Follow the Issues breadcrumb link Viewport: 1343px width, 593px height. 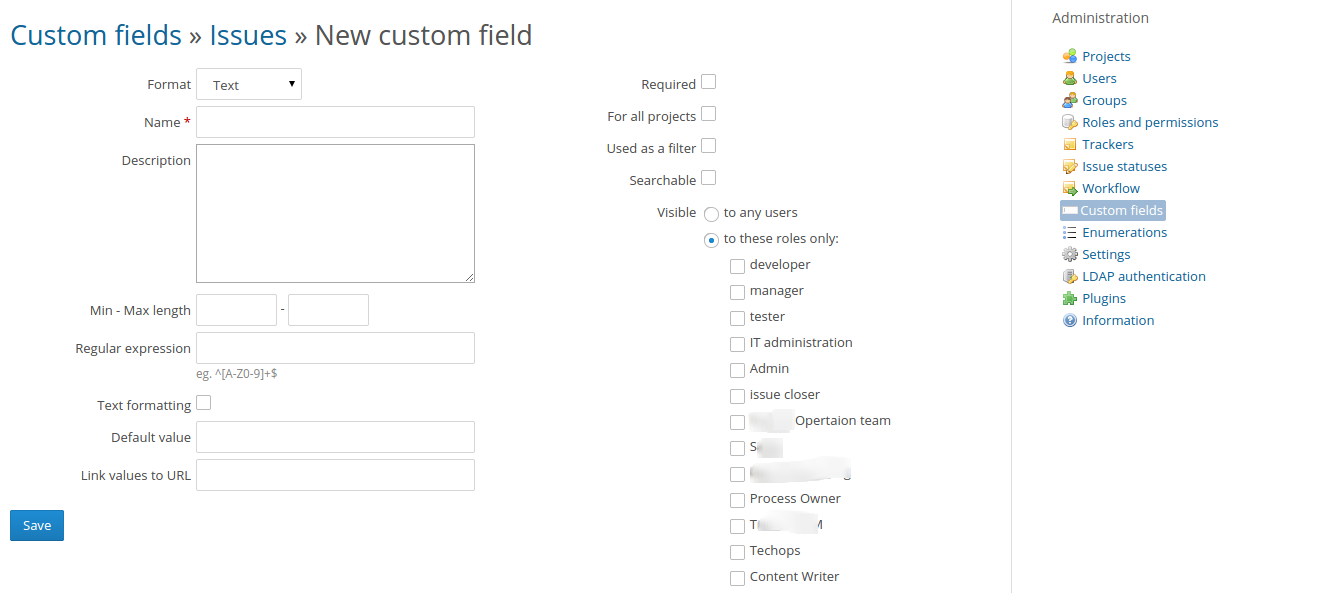(x=248, y=36)
